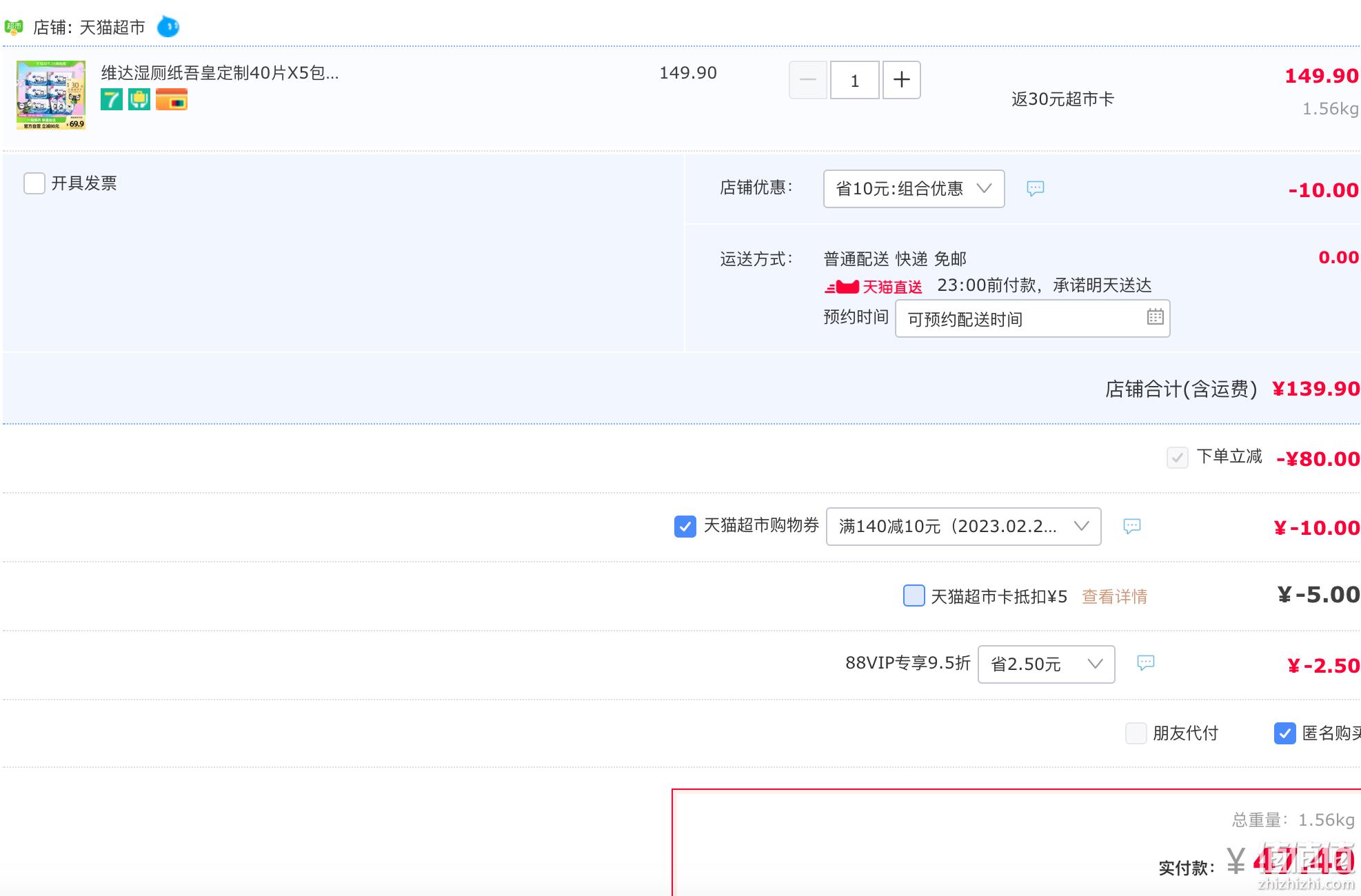Click the 总重量: 1.56kg text

point(1293,820)
